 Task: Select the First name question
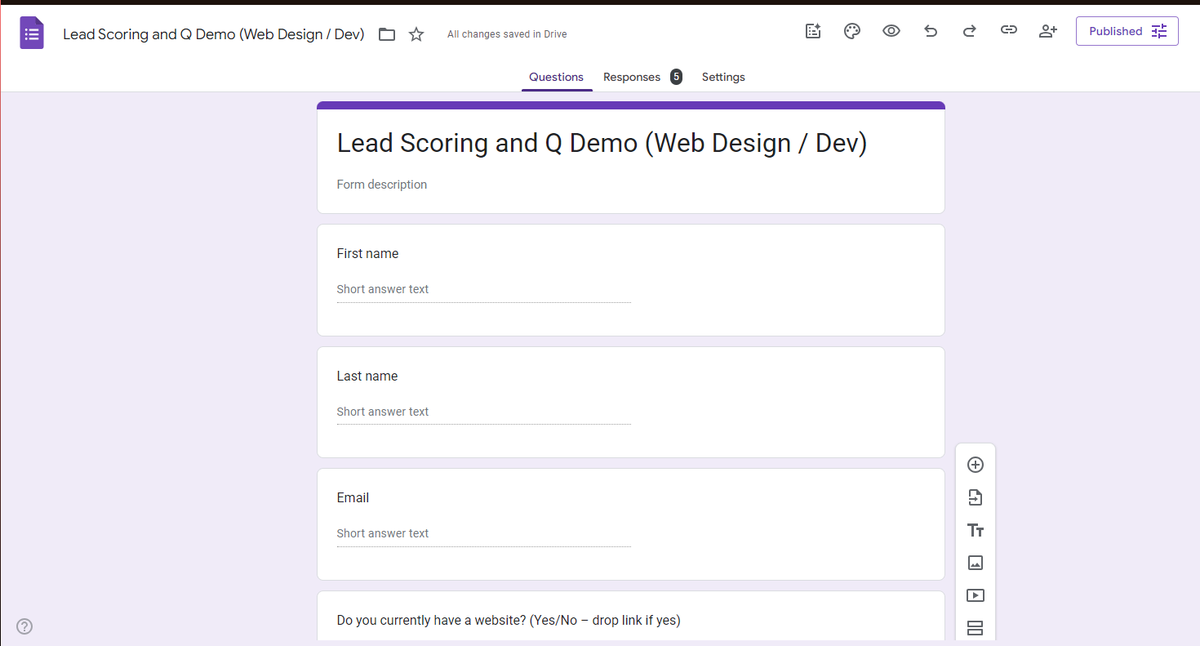tap(631, 280)
